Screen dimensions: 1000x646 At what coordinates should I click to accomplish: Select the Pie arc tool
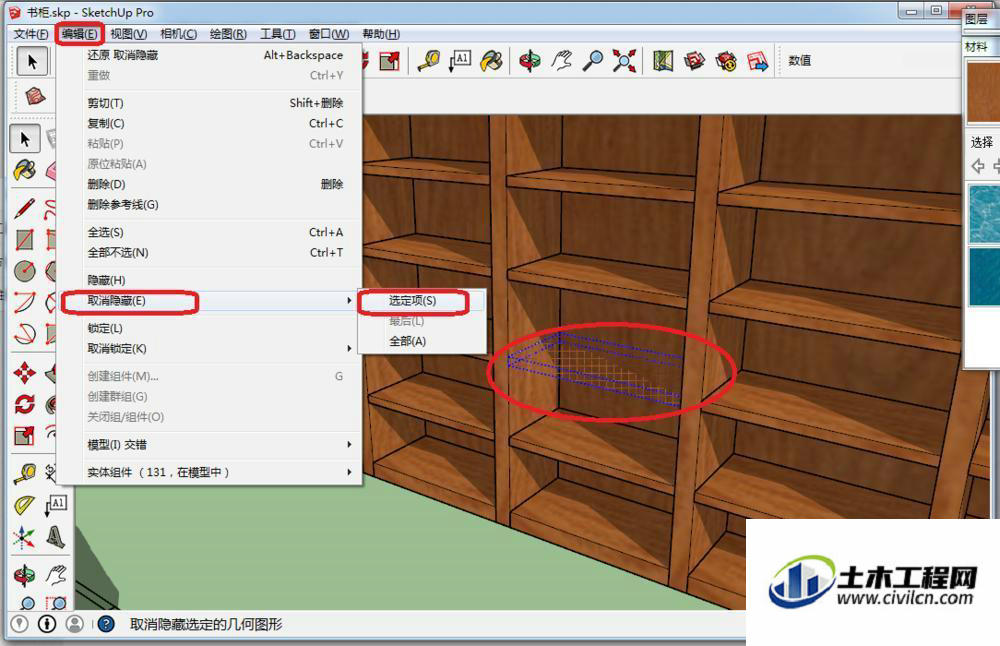(25, 334)
